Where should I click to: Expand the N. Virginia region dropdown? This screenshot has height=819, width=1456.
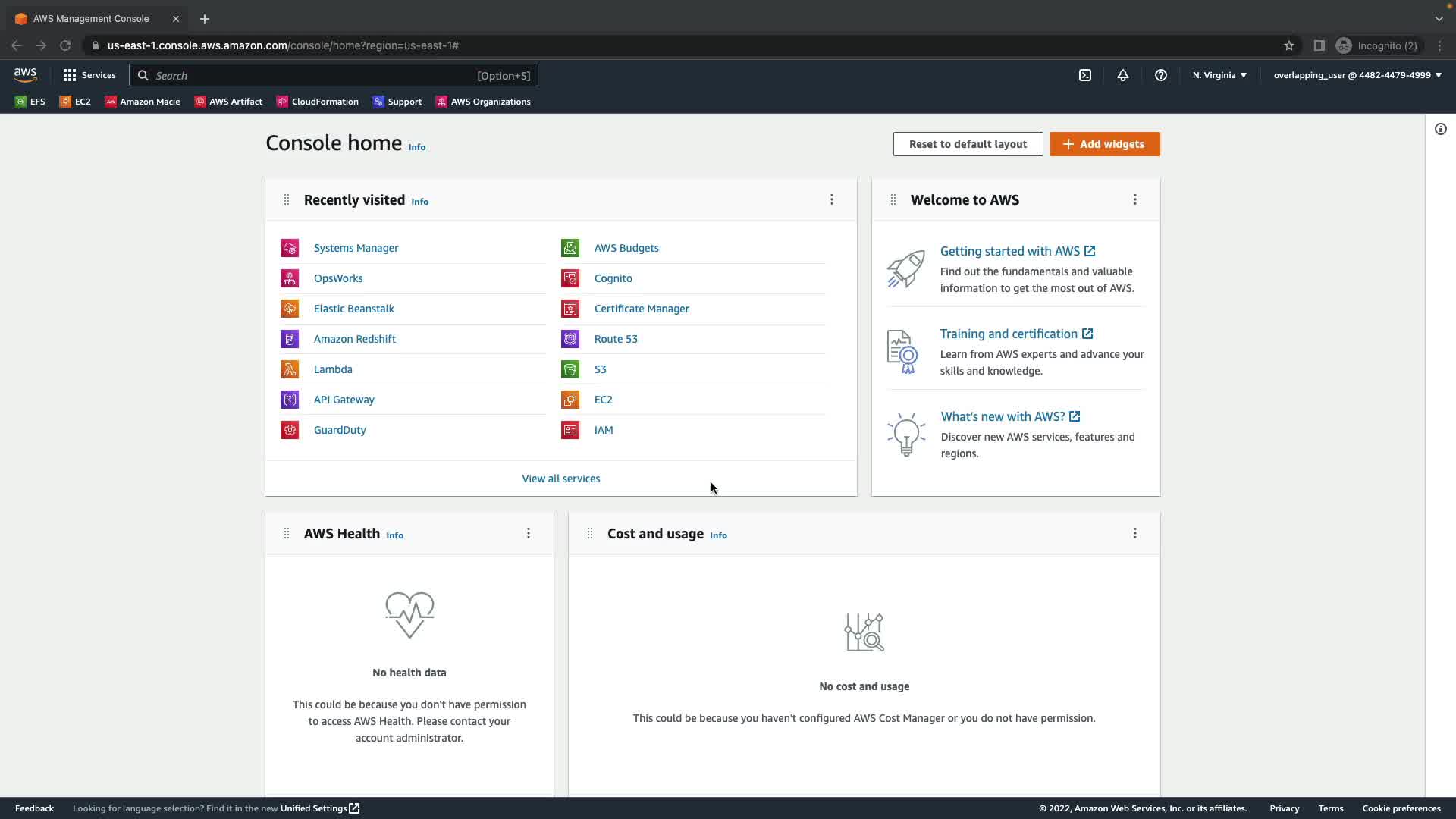(x=1219, y=75)
